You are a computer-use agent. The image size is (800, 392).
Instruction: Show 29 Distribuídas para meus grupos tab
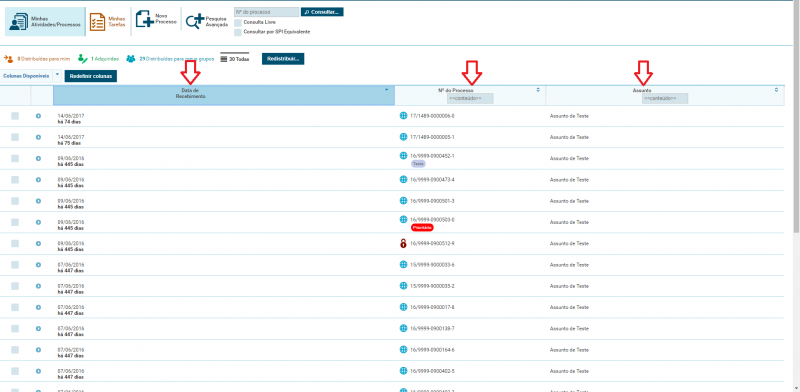click(170, 59)
